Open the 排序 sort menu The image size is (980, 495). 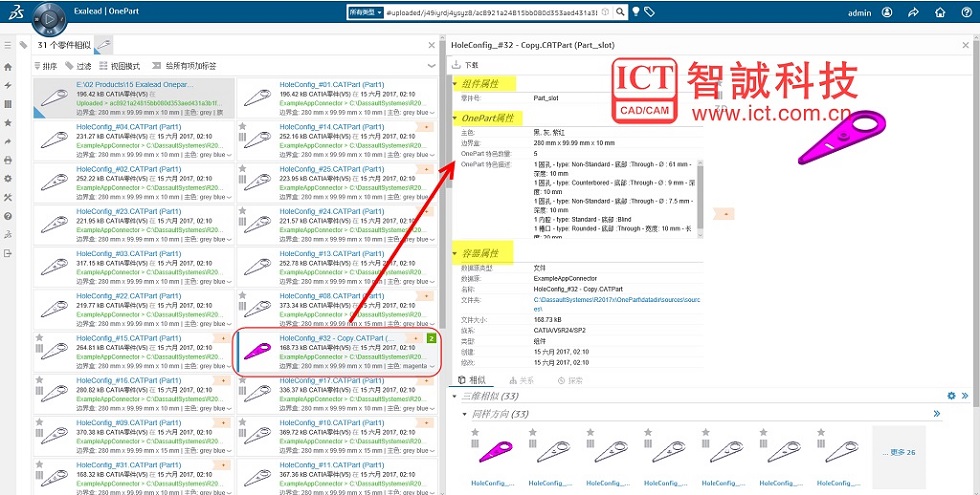click(46, 66)
